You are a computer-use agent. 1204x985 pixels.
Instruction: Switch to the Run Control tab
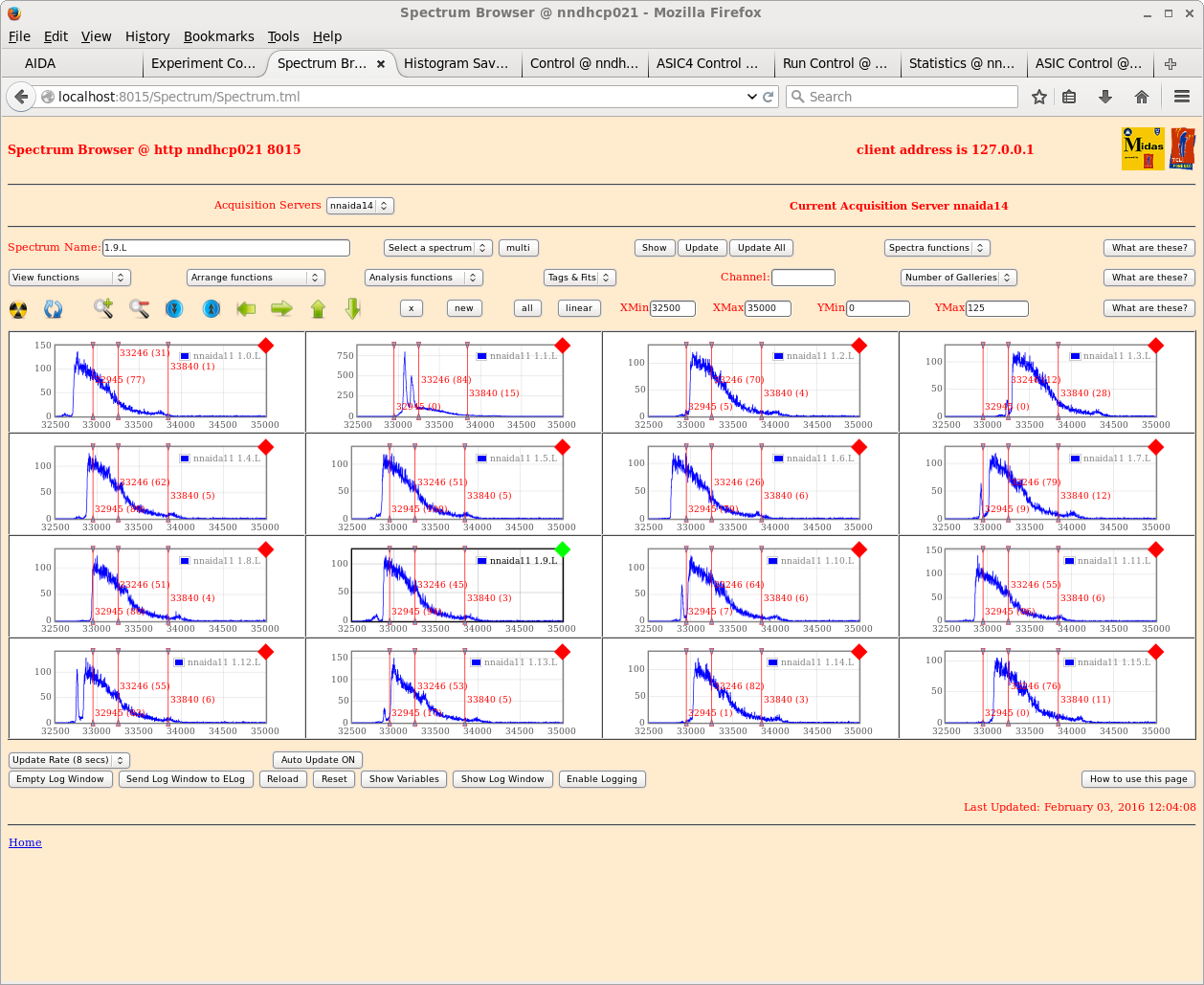coord(836,64)
